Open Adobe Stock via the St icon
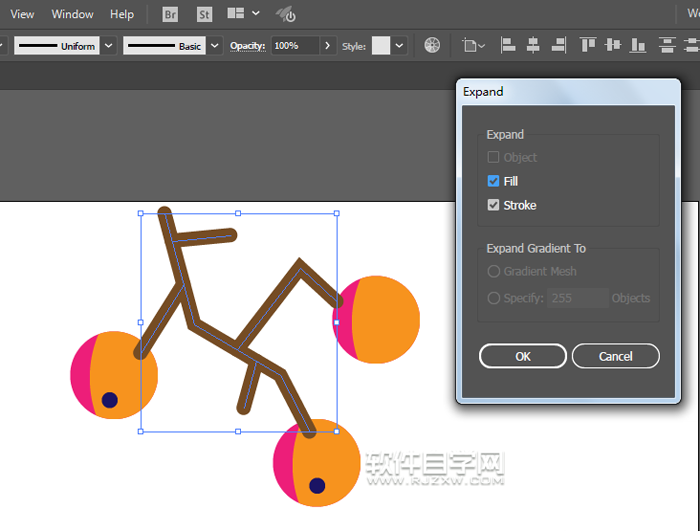This screenshot has height=531, width=700. click(x=204, y=15)
